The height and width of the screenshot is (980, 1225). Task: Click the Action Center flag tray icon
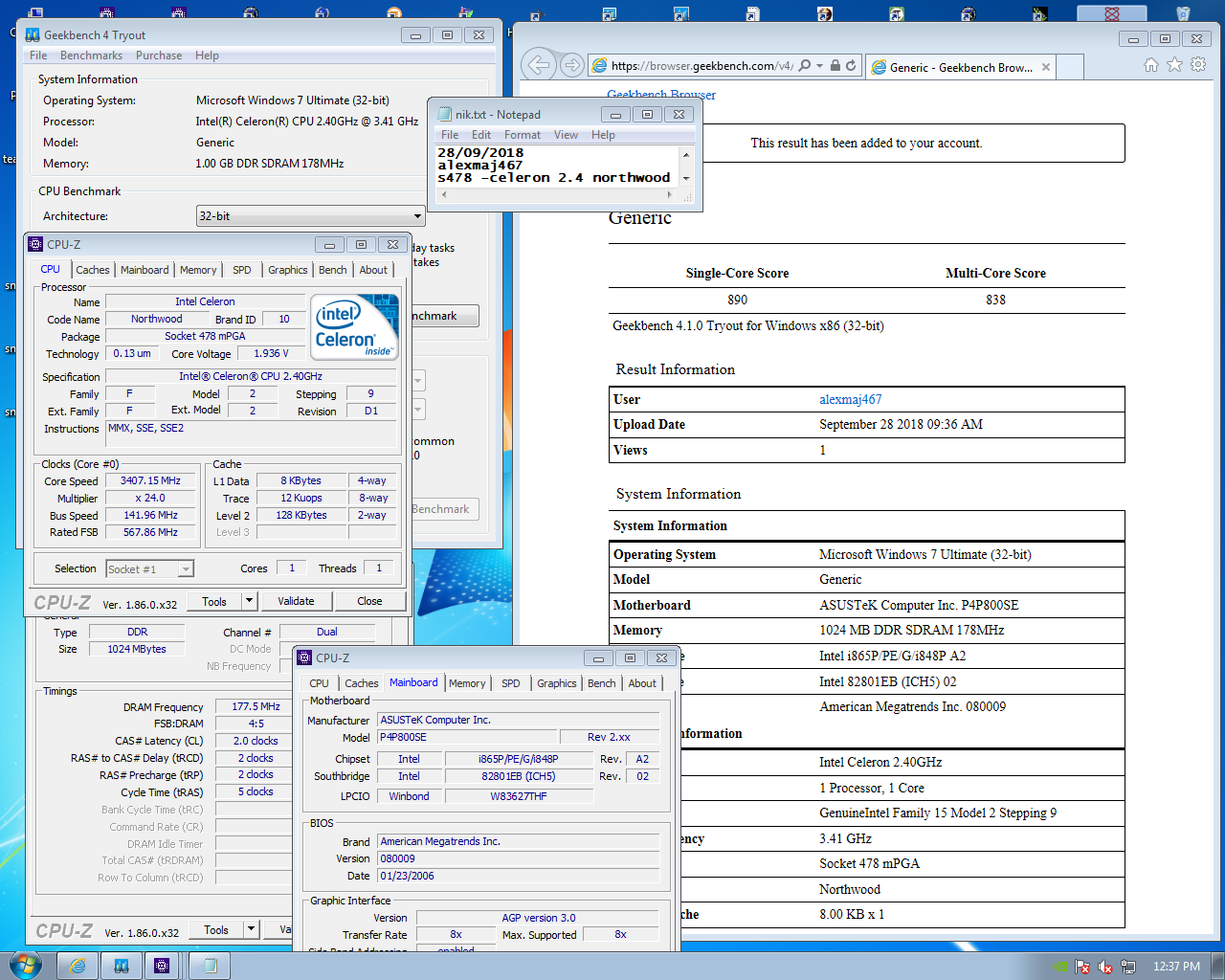click(x=1082, y=967)
